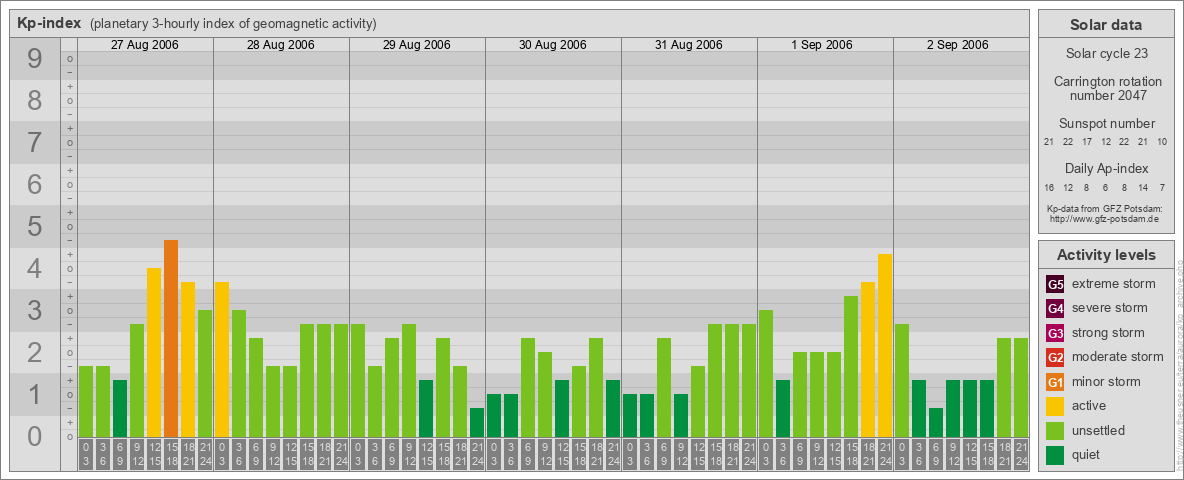Click the G1 minor storm badge
Screen dimensions: 1184x480
1055,382
